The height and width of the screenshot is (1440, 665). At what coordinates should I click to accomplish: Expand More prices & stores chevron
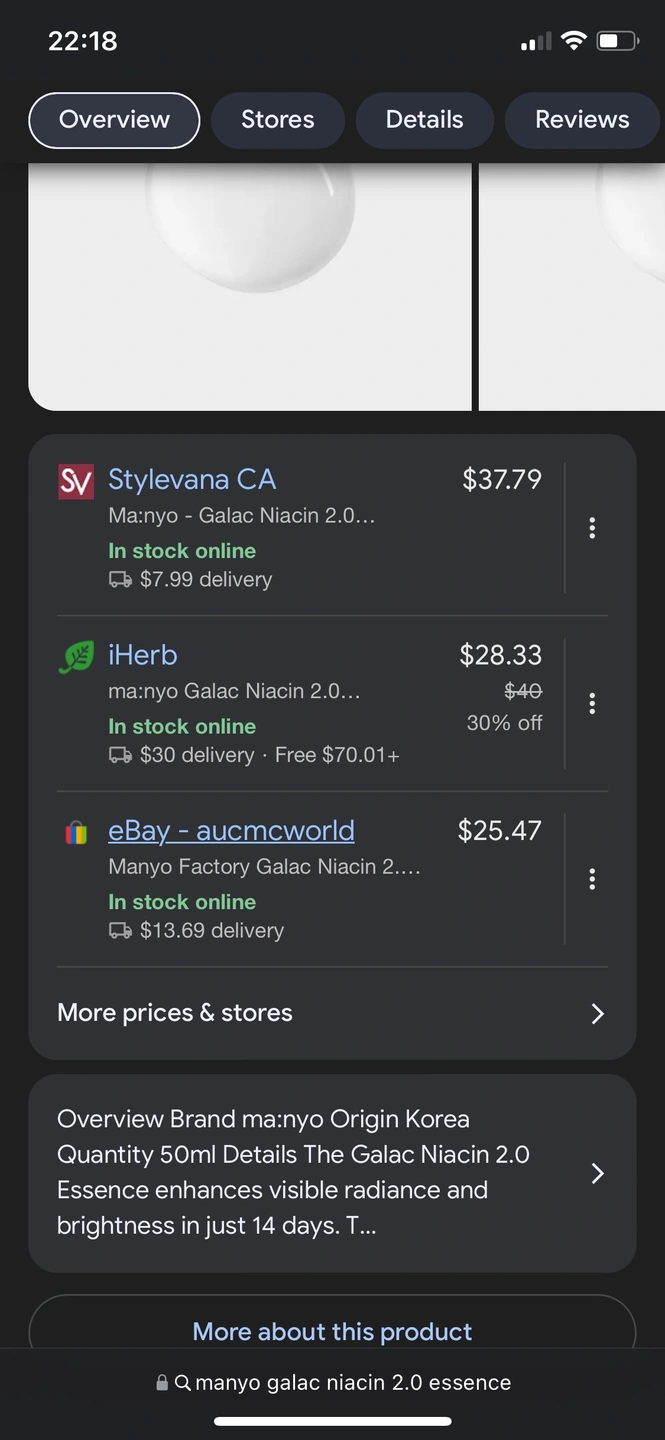[x=597, y=1014]
